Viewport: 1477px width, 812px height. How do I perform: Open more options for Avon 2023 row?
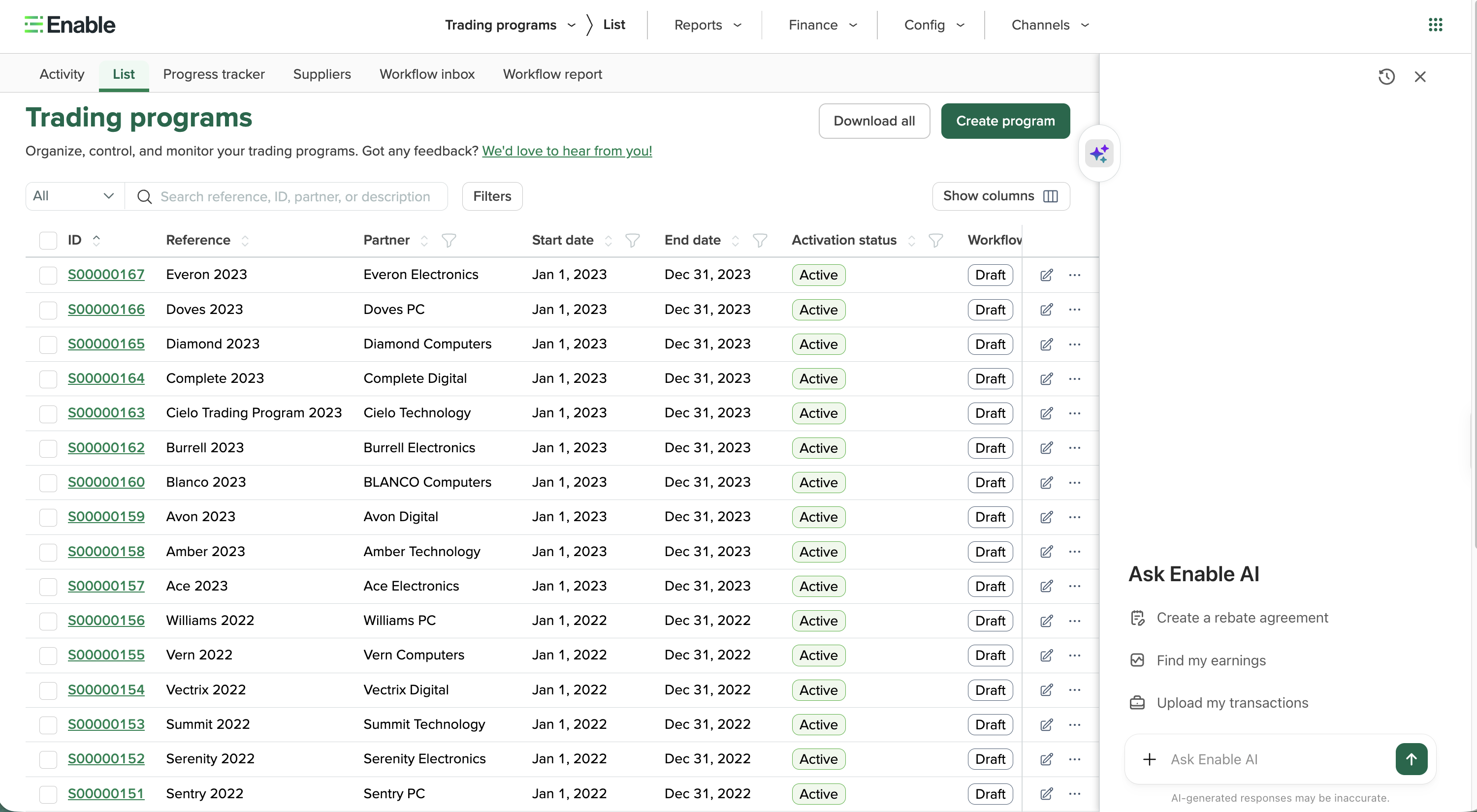[1074, 517]
